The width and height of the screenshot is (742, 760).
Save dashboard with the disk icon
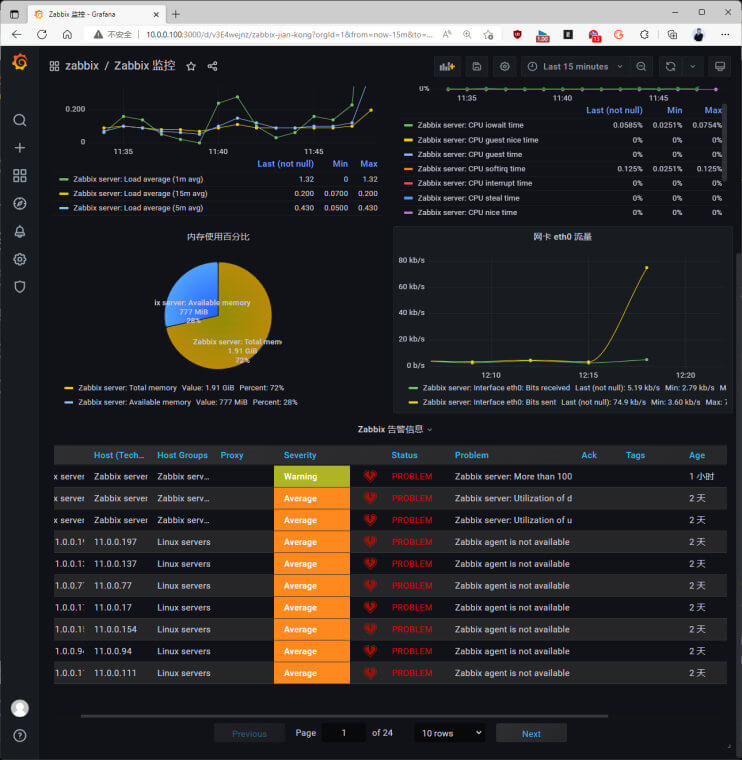coord(476,66)
